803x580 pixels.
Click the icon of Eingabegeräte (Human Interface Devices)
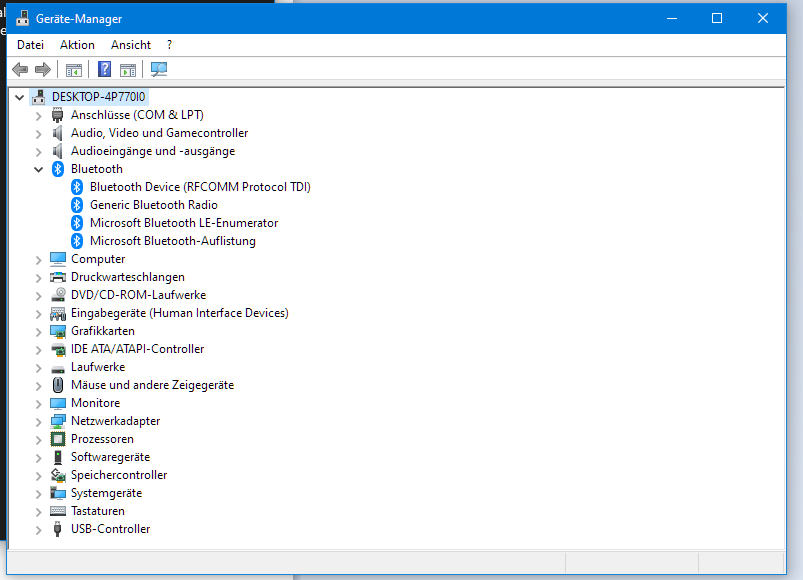58,313
